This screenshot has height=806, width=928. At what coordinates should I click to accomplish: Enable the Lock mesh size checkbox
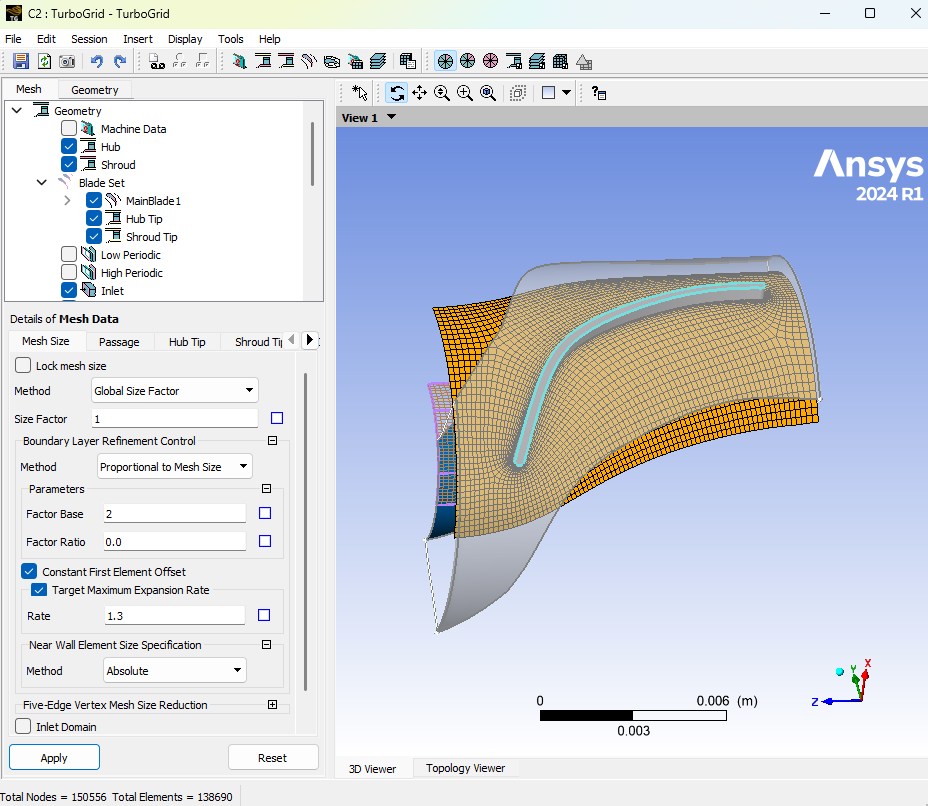point(23,365)
